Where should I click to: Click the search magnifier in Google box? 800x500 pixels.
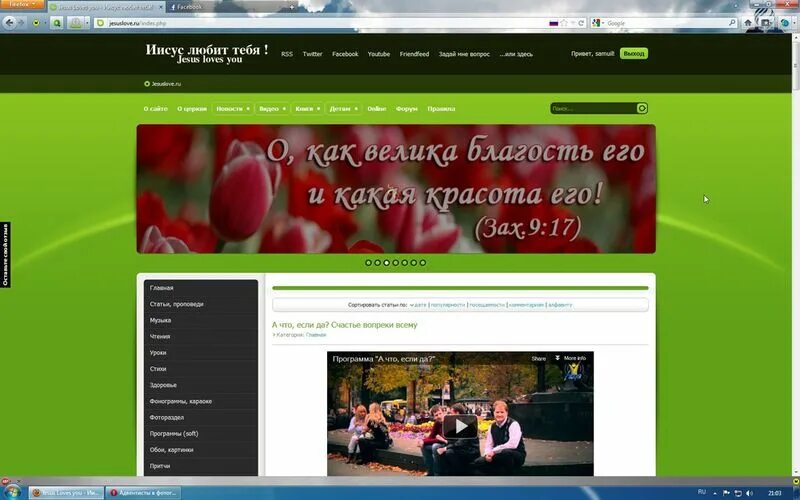pyautogui.click(x=732, y=22)
